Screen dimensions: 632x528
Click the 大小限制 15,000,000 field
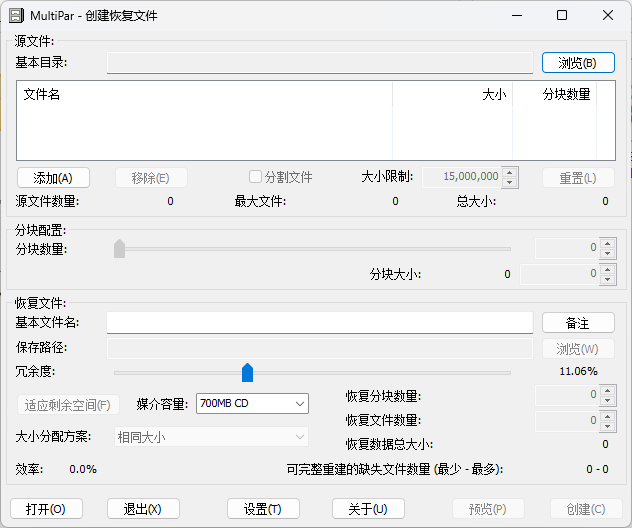(x=462, y=177)
